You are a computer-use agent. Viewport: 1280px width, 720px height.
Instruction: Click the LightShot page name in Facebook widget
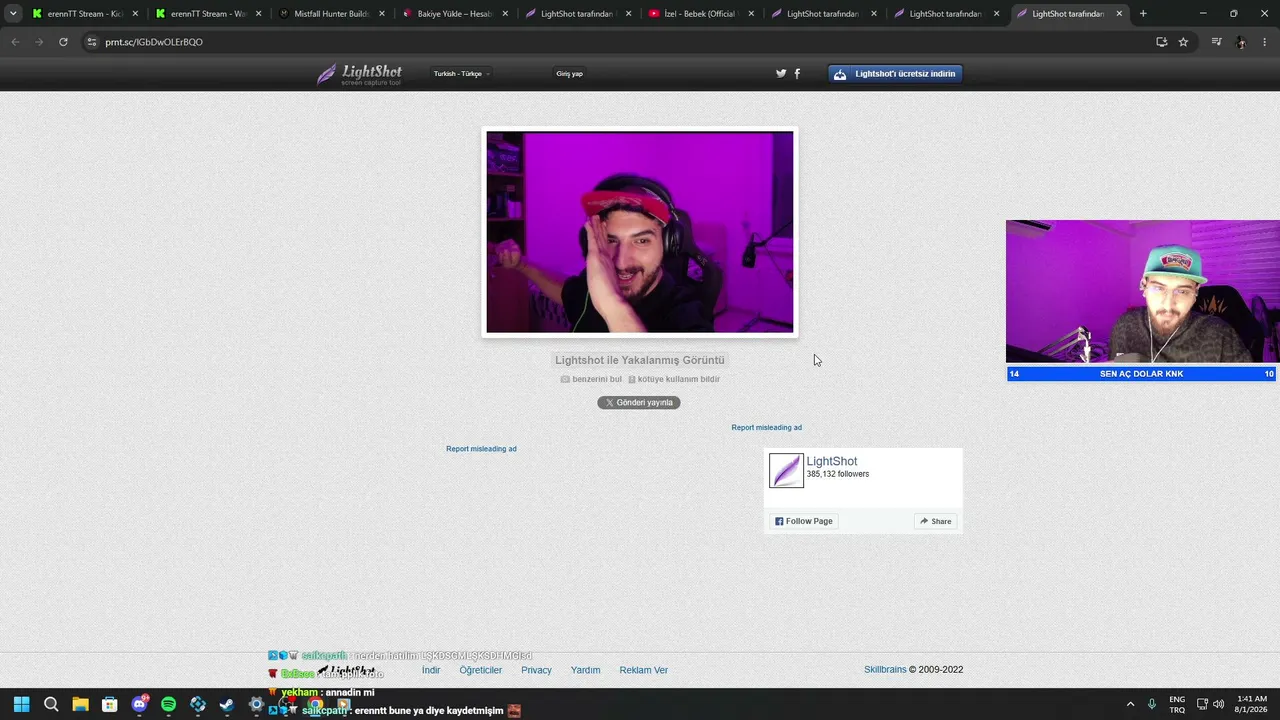pos(832,461)
